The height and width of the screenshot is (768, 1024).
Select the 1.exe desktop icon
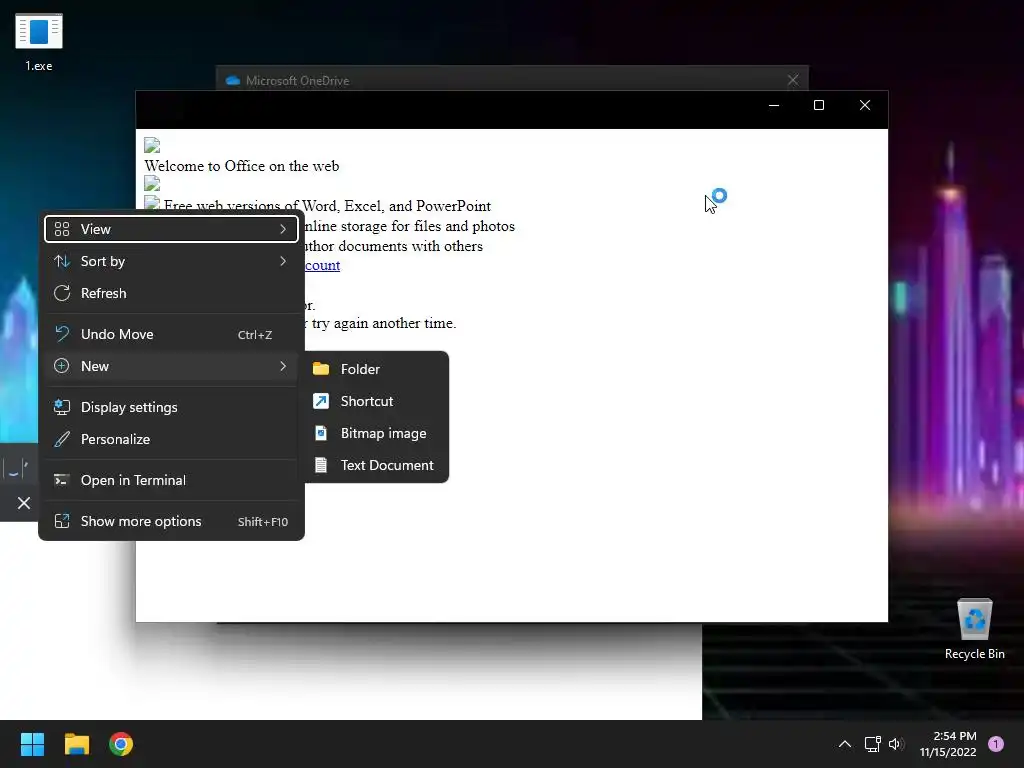tap(39, 42)
